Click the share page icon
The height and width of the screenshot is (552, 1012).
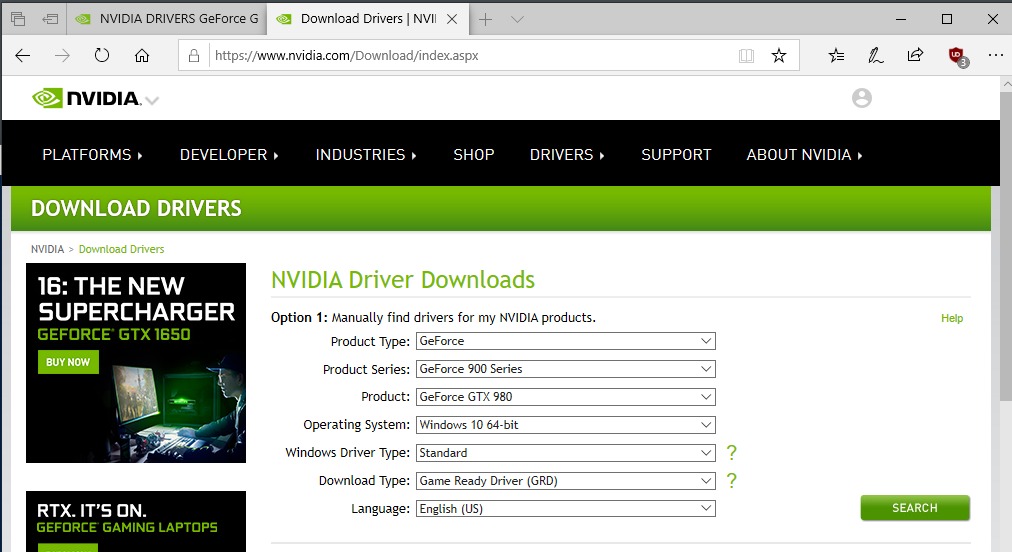point(915,56)
